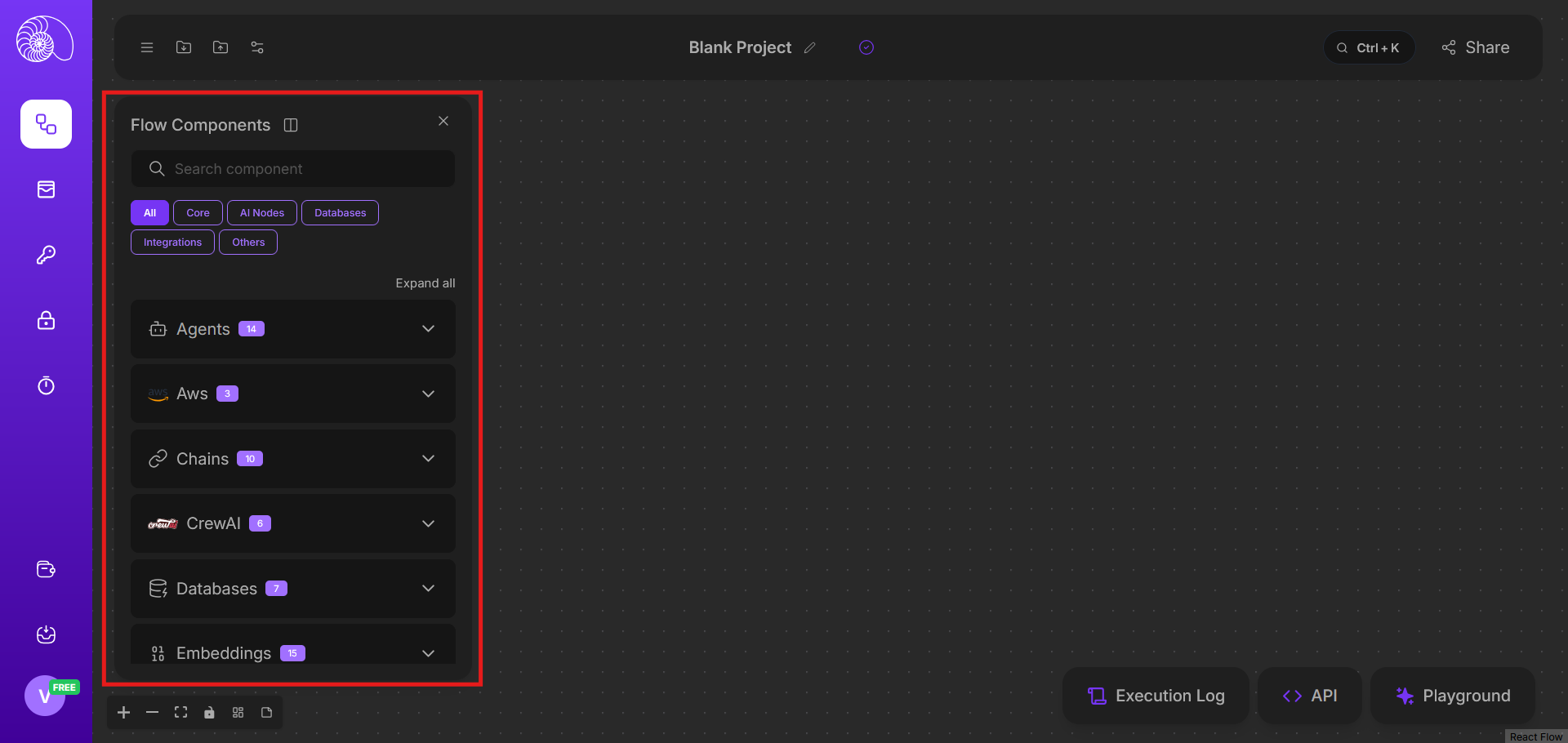
Task: Expand the CrewAI section chevron
Action: 428,523
